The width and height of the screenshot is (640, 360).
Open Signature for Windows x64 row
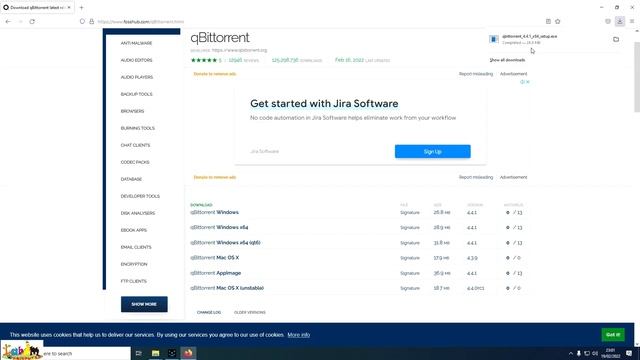(x=410, y=227)
